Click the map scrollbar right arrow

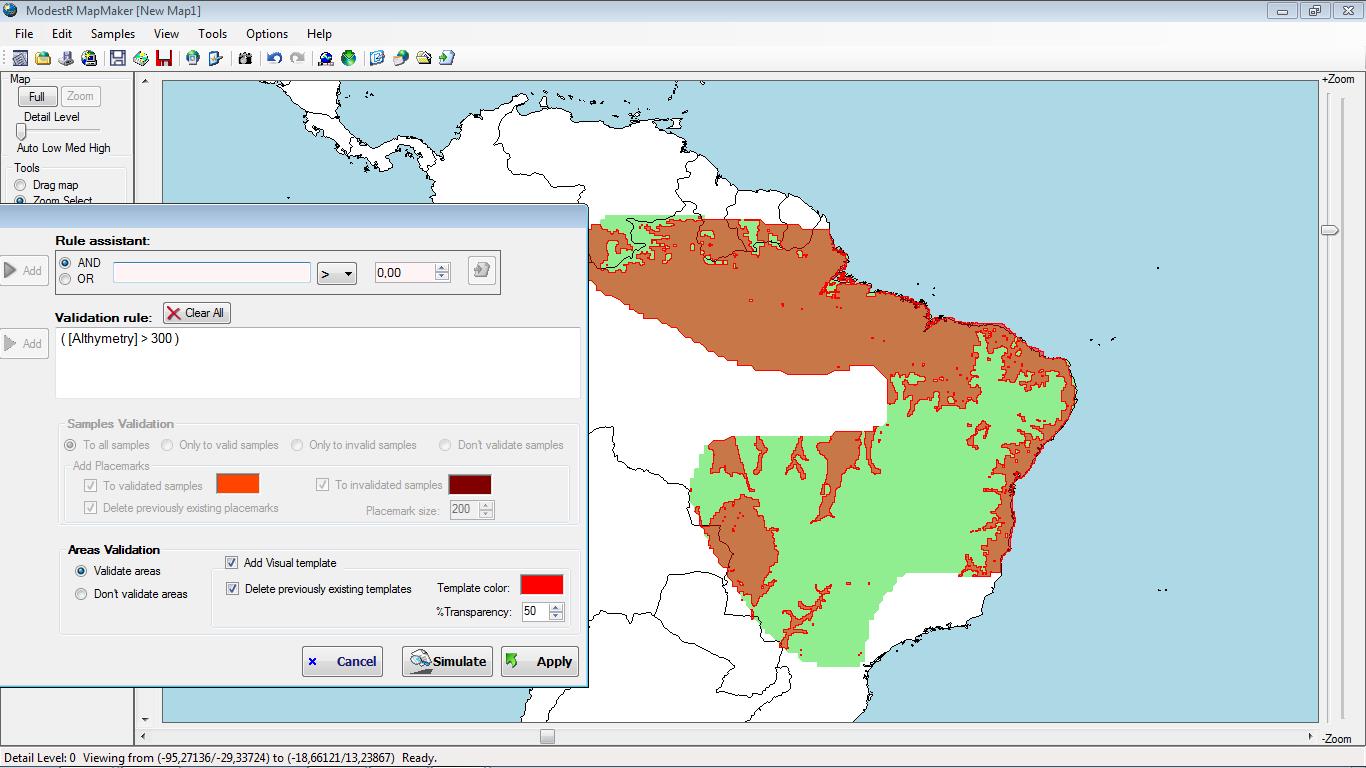(1311, 737)
